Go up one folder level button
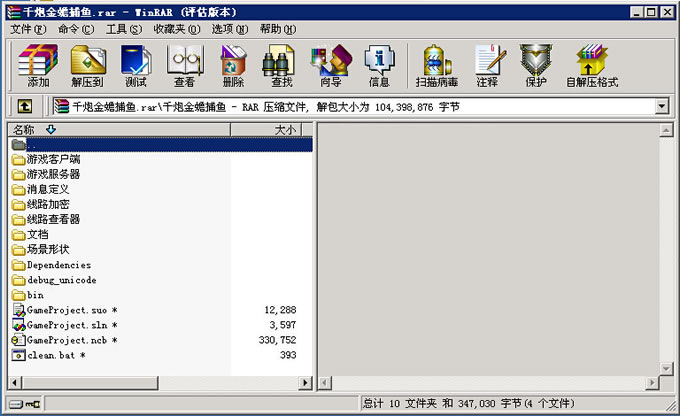This screenshot has width=680, height=416. pyautogui.click(x=25, y=106)
